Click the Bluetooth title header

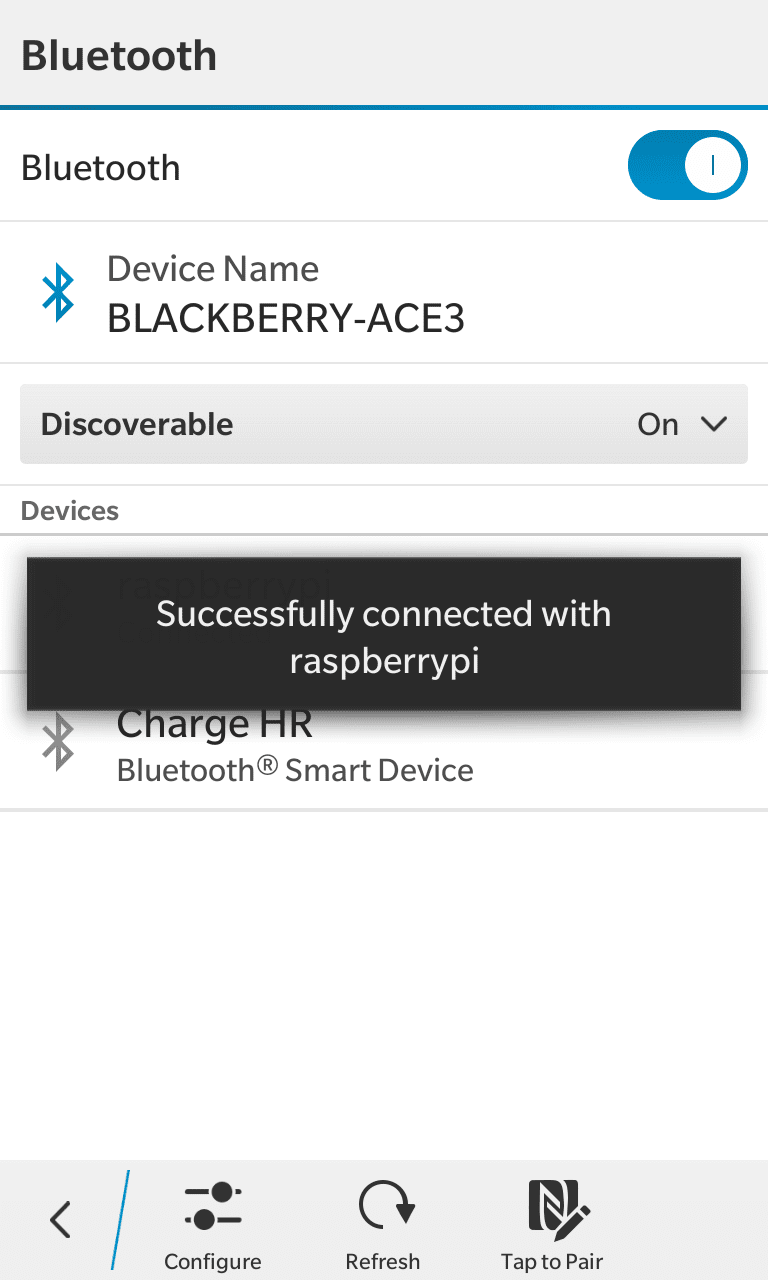click(x=119, y=55)
